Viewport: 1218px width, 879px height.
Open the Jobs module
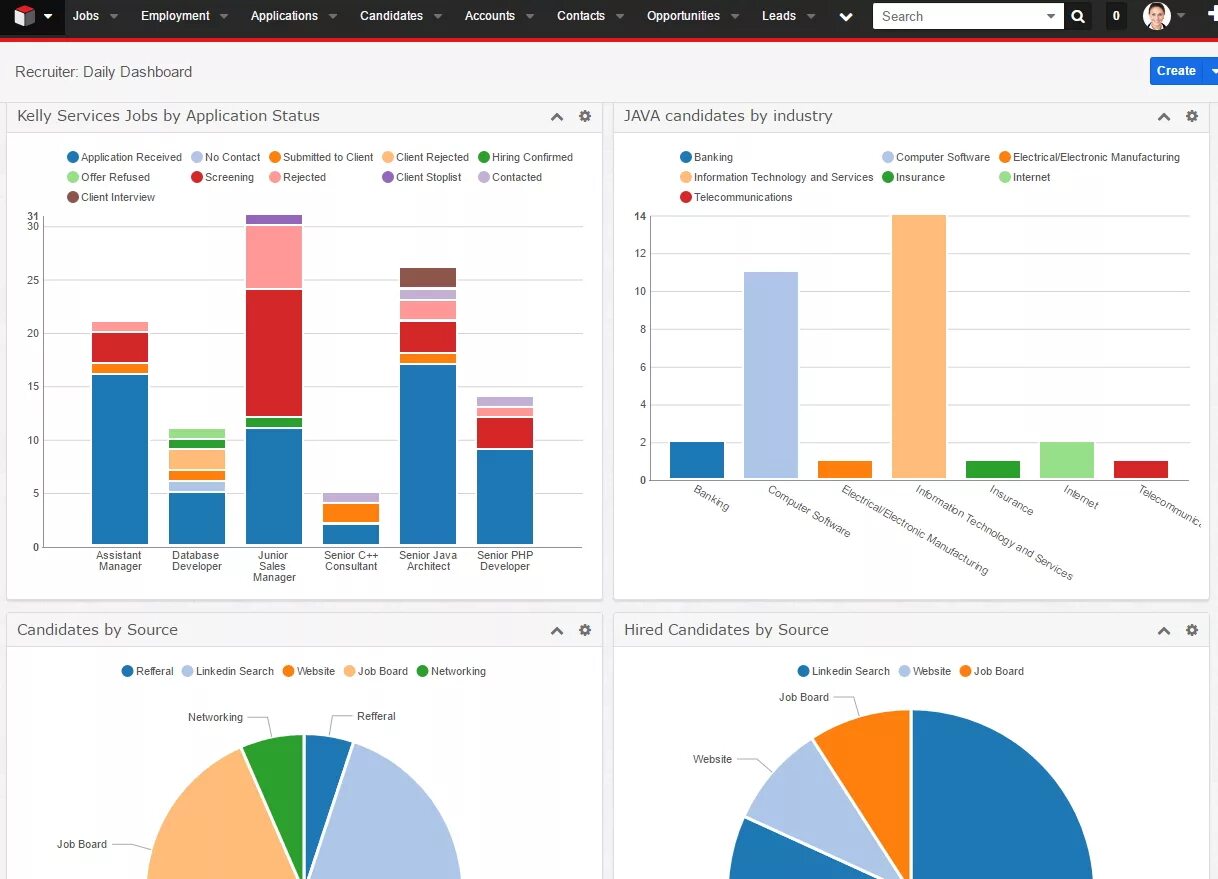86,16
